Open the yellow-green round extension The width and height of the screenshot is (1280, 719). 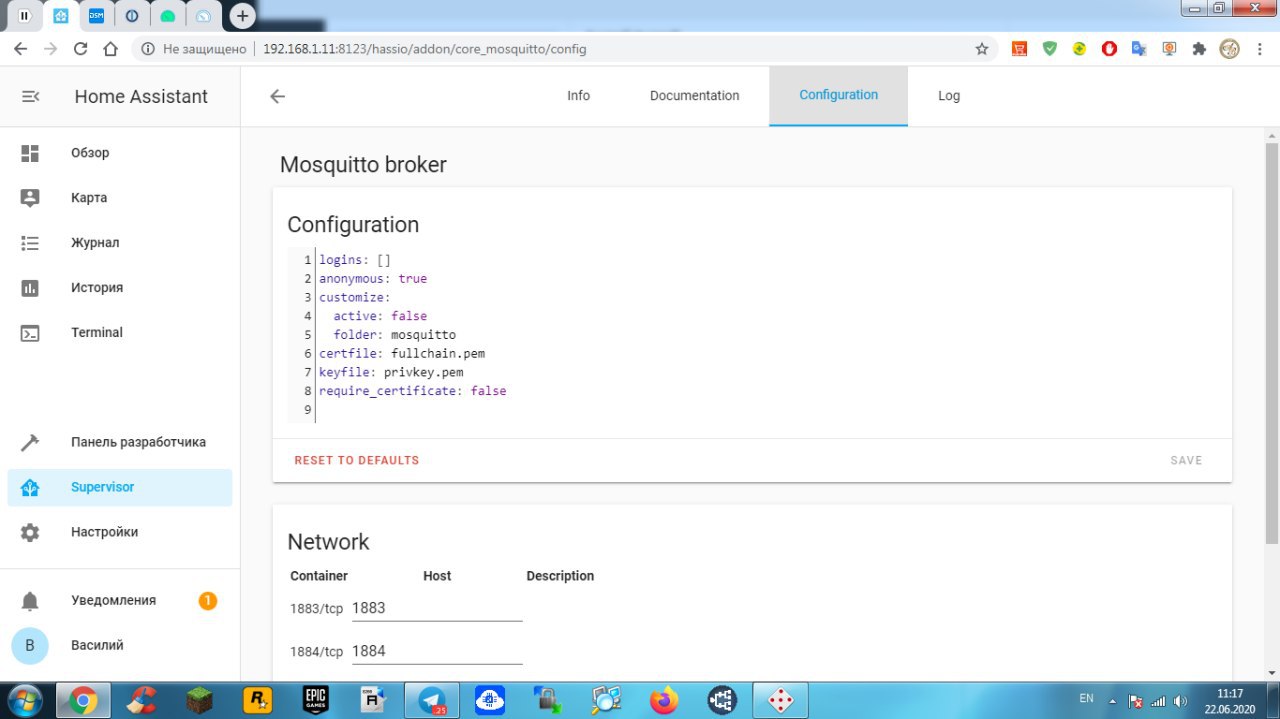tap(1079, 48)
